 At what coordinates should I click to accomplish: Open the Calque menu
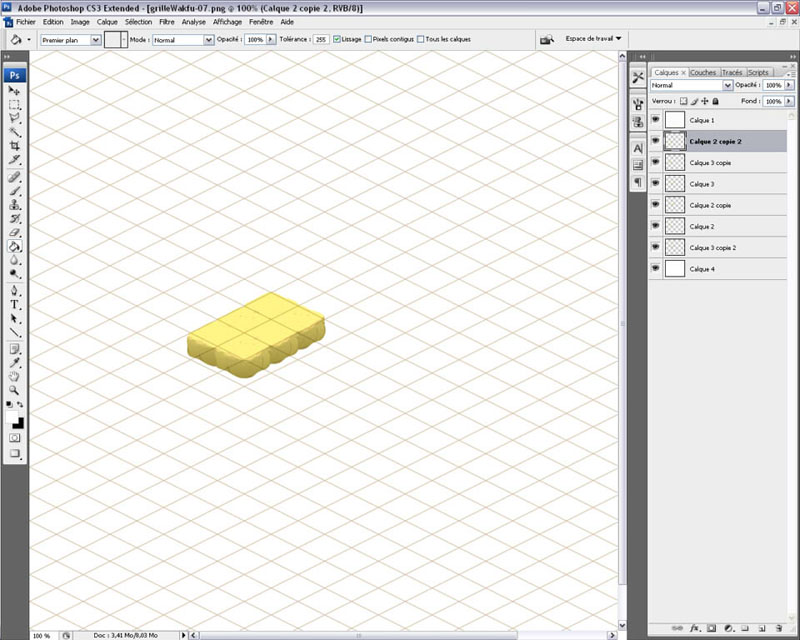pos(107,22)
